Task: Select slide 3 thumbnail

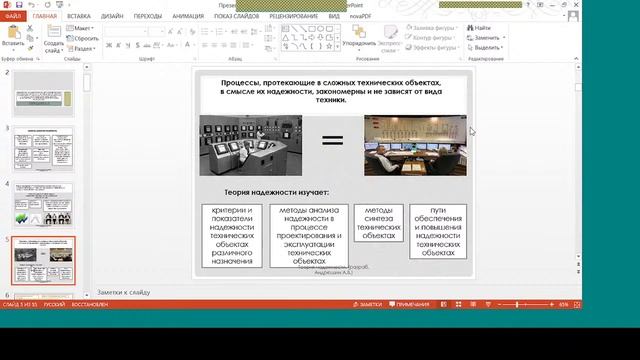Action: (x=44, y=149)
